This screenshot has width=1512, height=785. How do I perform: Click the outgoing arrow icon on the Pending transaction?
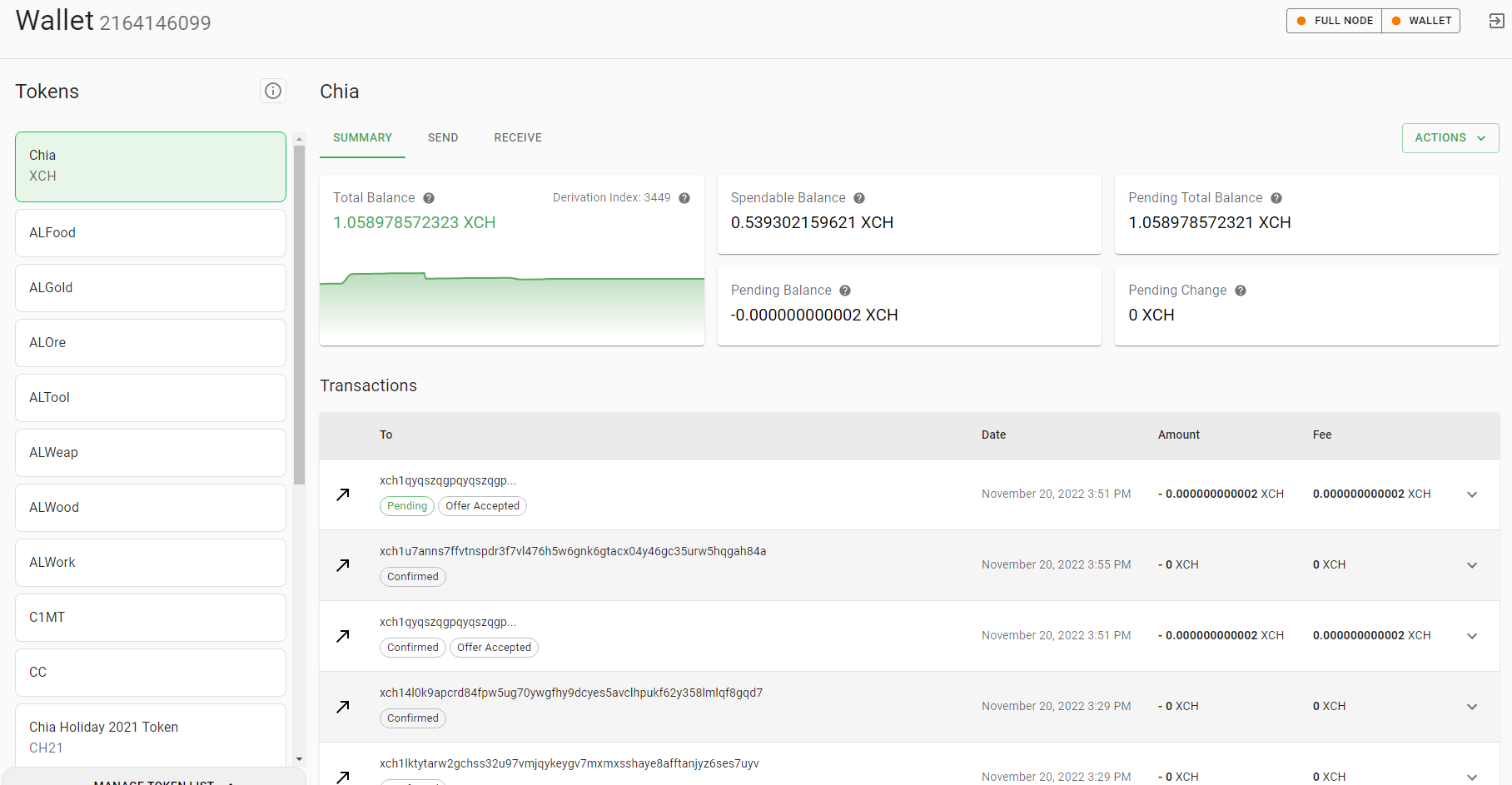tap(342, 494)
